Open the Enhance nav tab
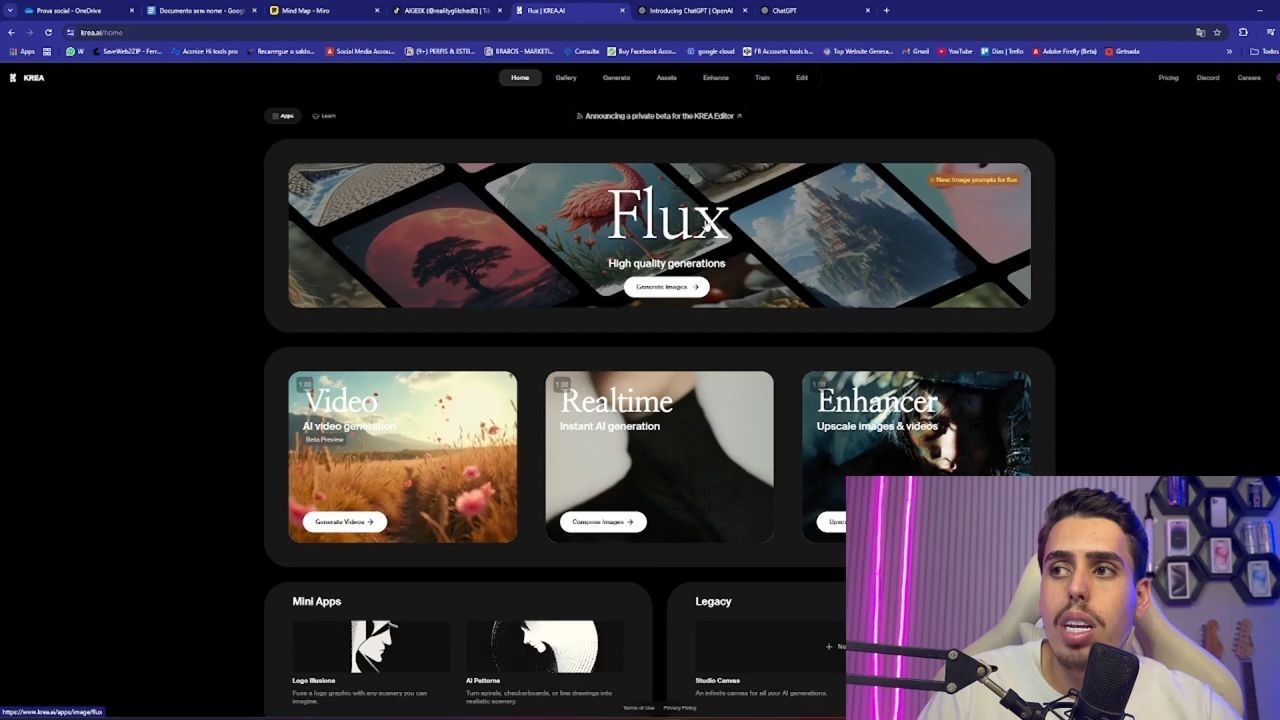Screen dimensions: 1280x720 tap(715, 78)
